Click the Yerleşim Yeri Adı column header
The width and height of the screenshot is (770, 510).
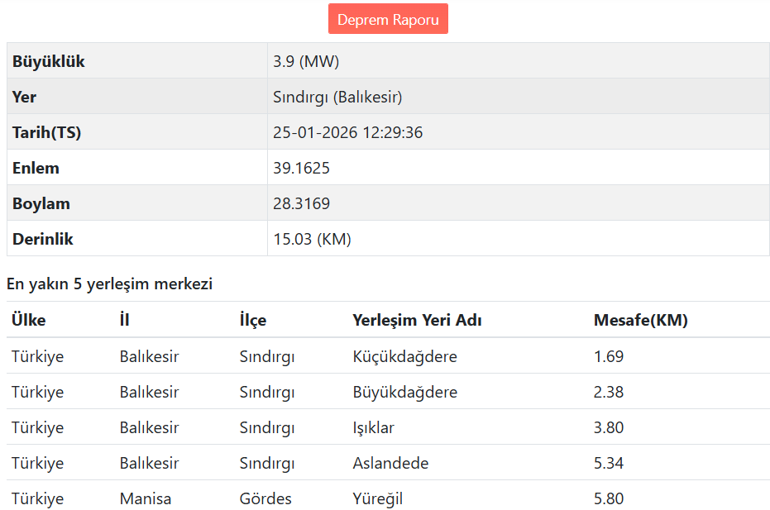[417, 320]
